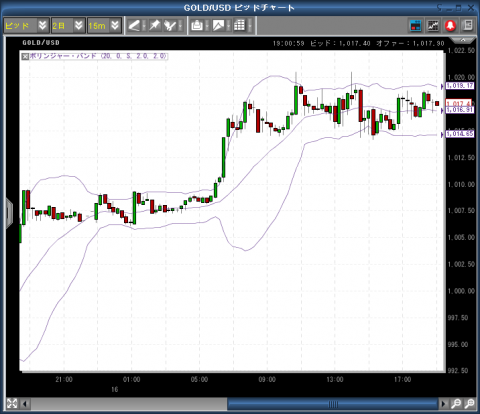The image size is (480, 414).
Task: Click the lower band value 1,014.85 label
Action: (x=460, y=134)
